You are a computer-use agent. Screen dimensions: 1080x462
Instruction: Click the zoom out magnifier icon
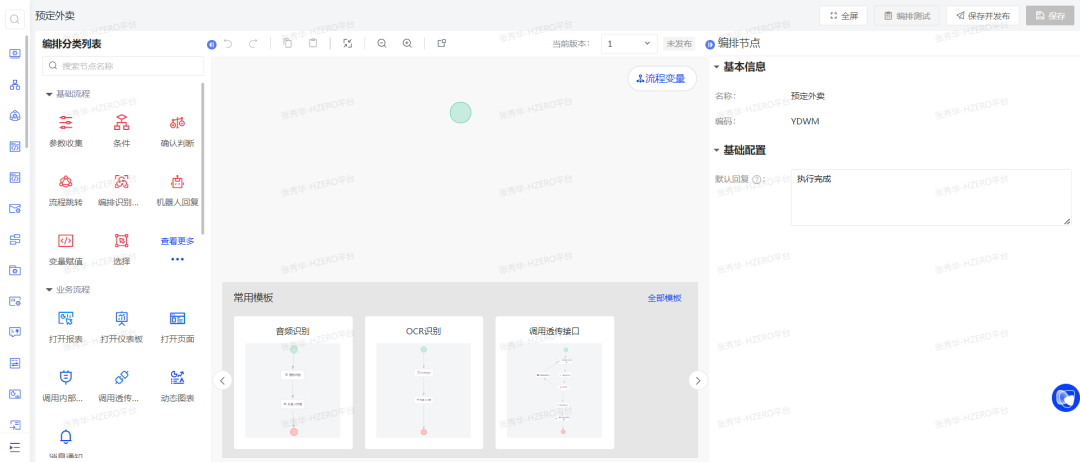(382, 44)
